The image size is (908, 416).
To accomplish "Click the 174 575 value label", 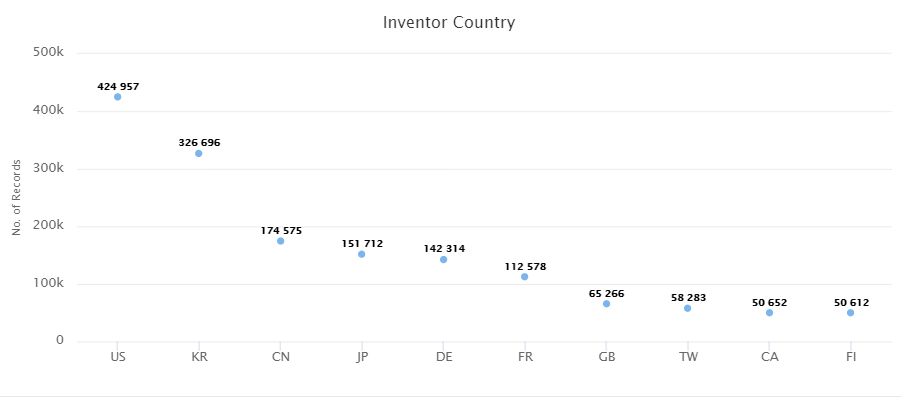I will pyautogui.click(x=281, y=231).
